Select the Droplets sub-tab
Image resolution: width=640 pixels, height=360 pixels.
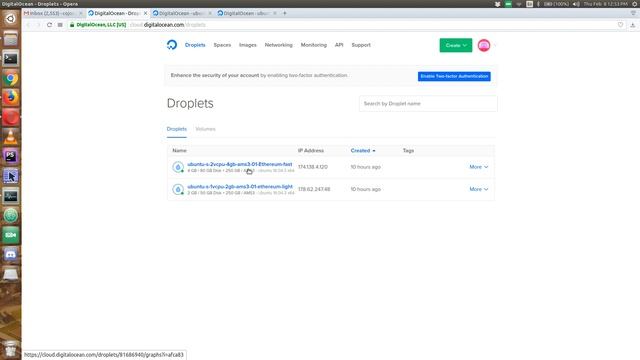176,129
